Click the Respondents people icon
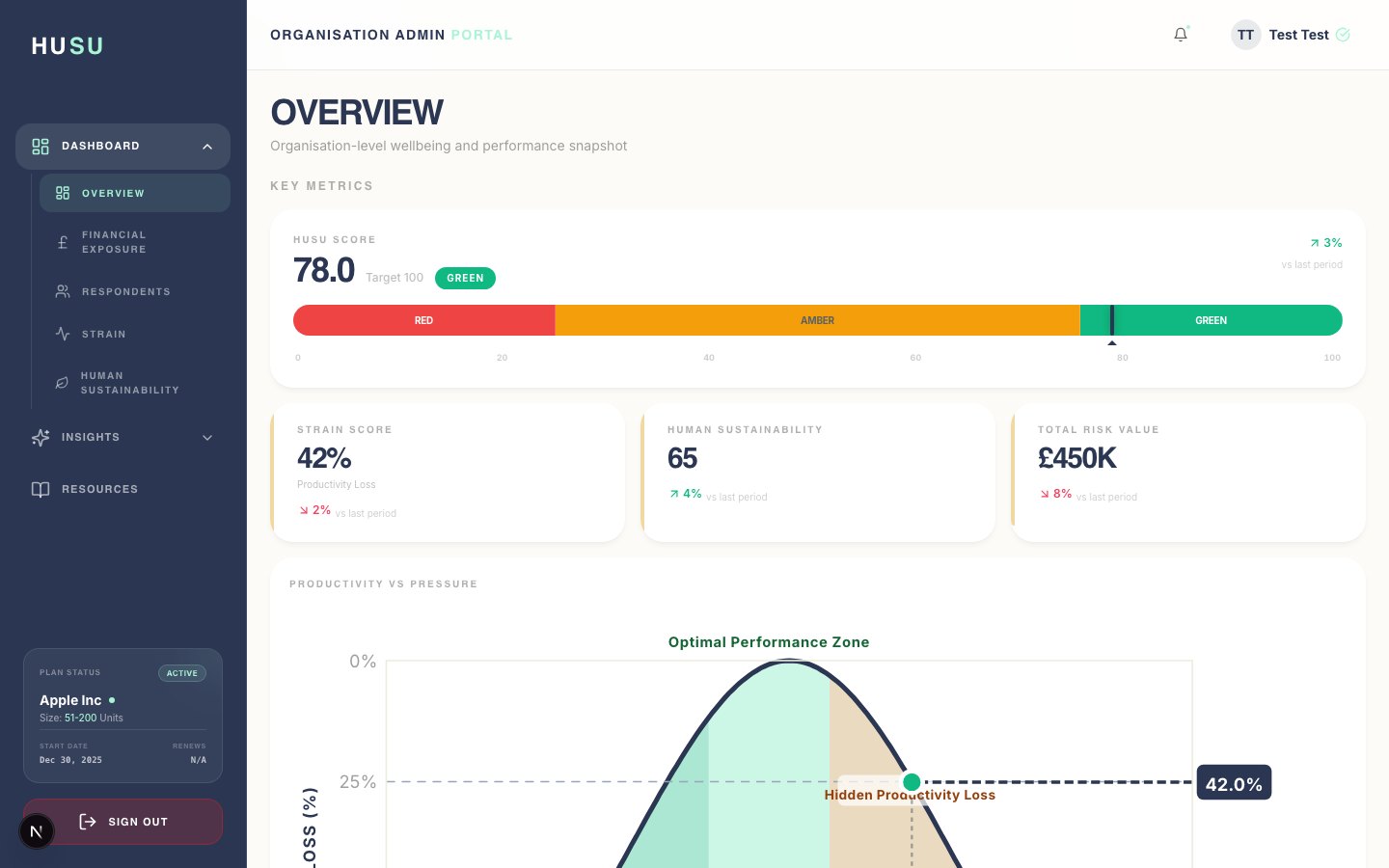 (x=61, y=290)
